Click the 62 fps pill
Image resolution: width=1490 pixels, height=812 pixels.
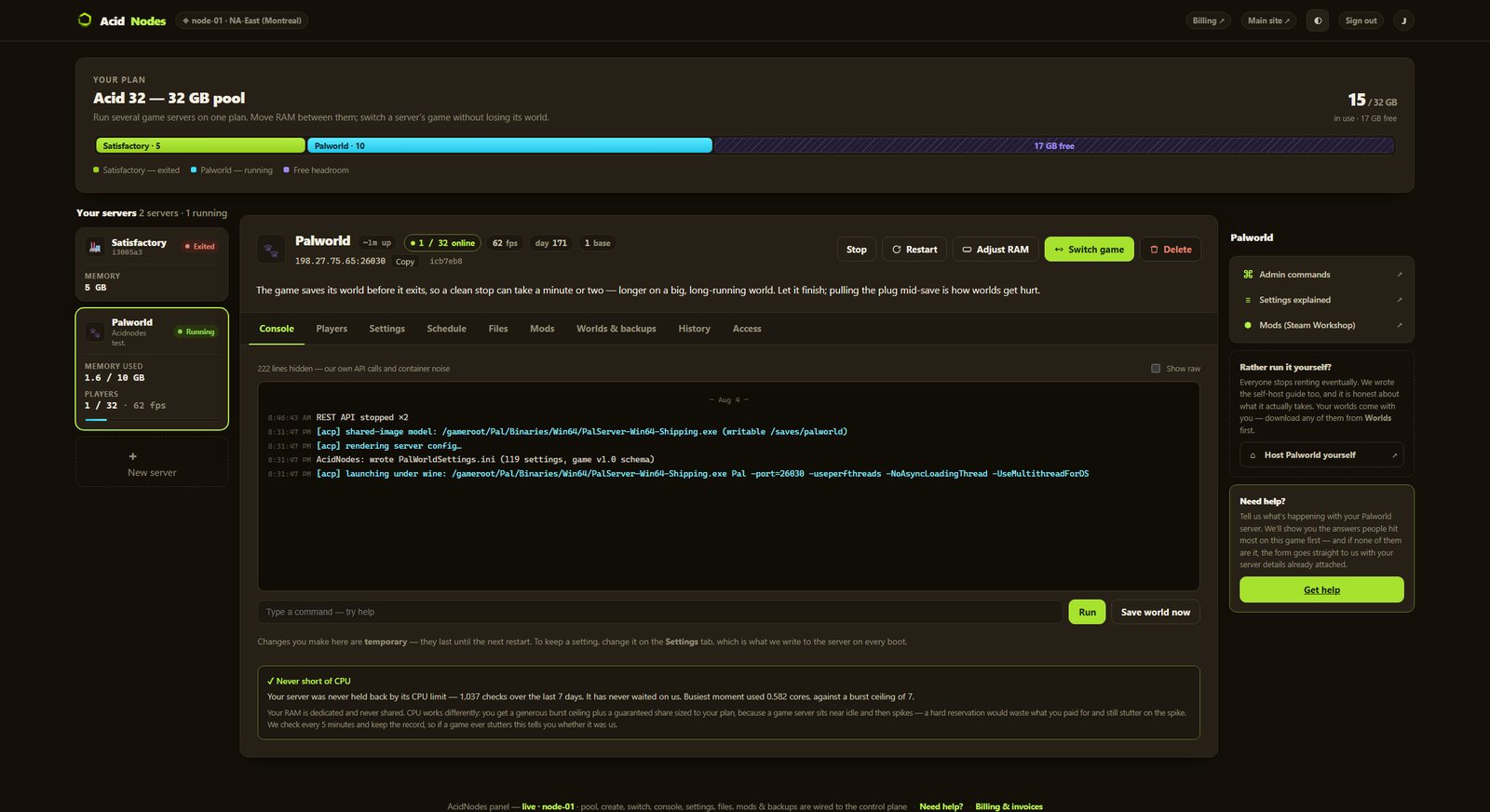(505, 243)
